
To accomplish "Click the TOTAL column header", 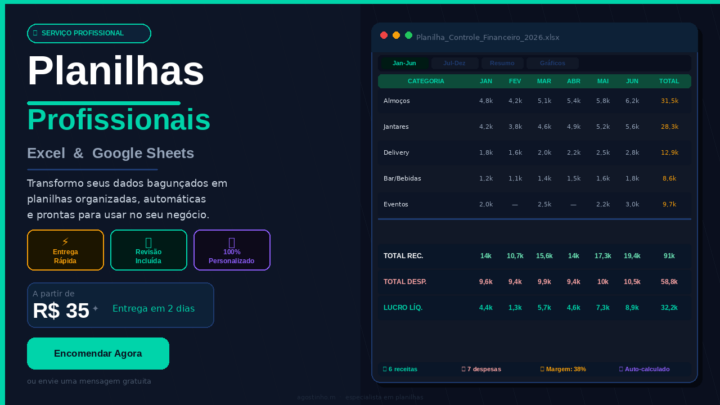I will [669, 81].
